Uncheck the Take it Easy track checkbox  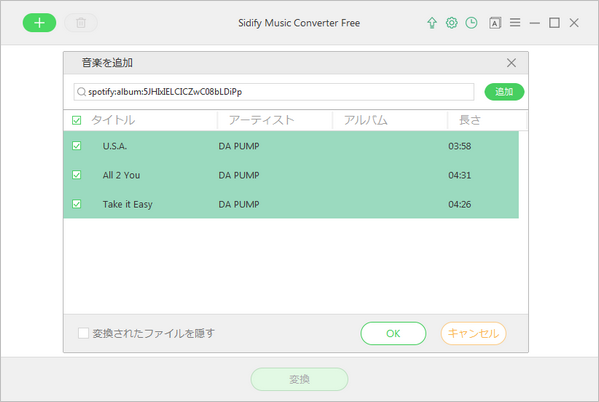pyautogui.click(x=76, y=204)
